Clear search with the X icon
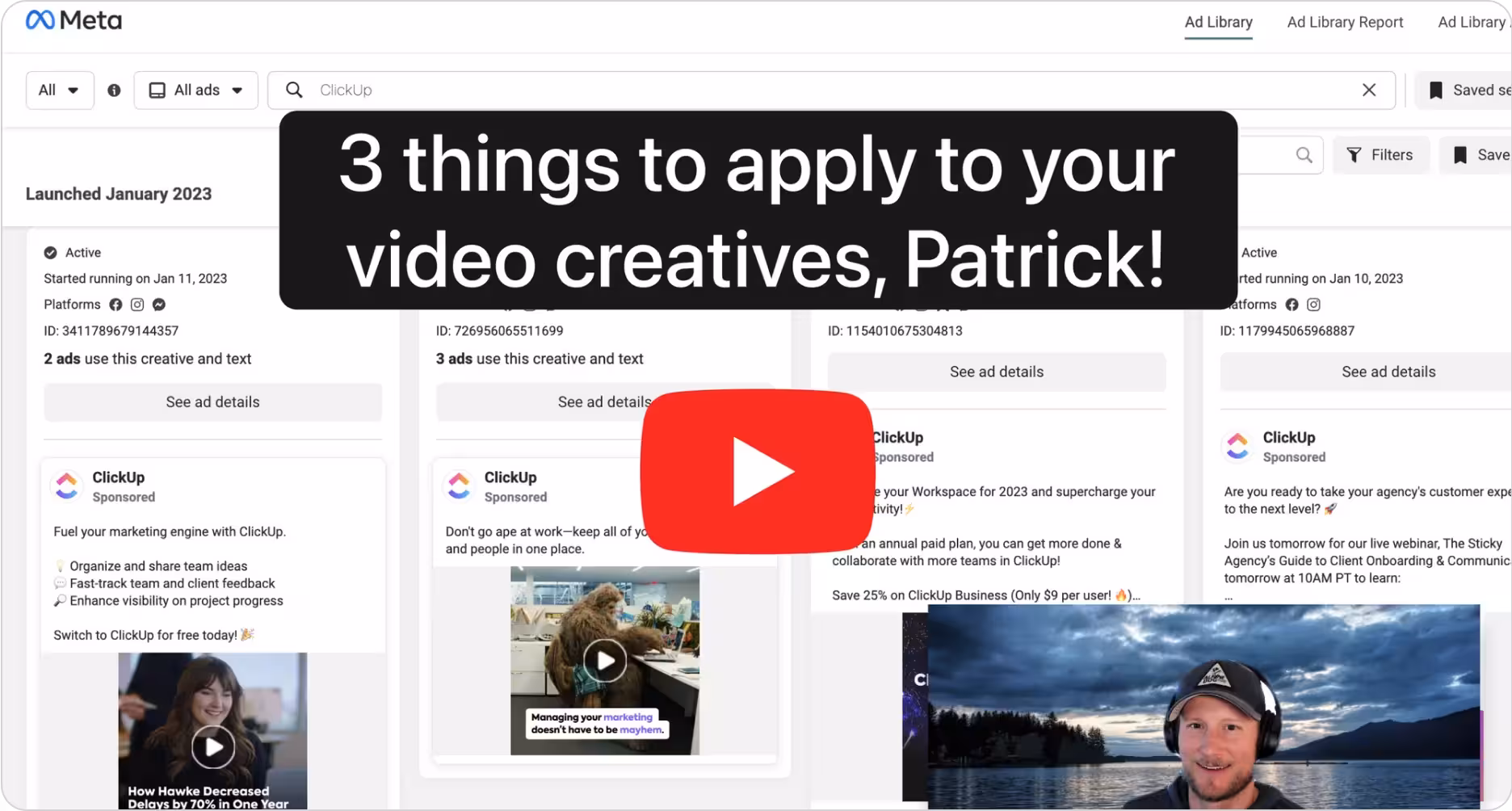The height and width of the screenshot is (811, 1512). pyautogui.click(x=1368, y=90)
